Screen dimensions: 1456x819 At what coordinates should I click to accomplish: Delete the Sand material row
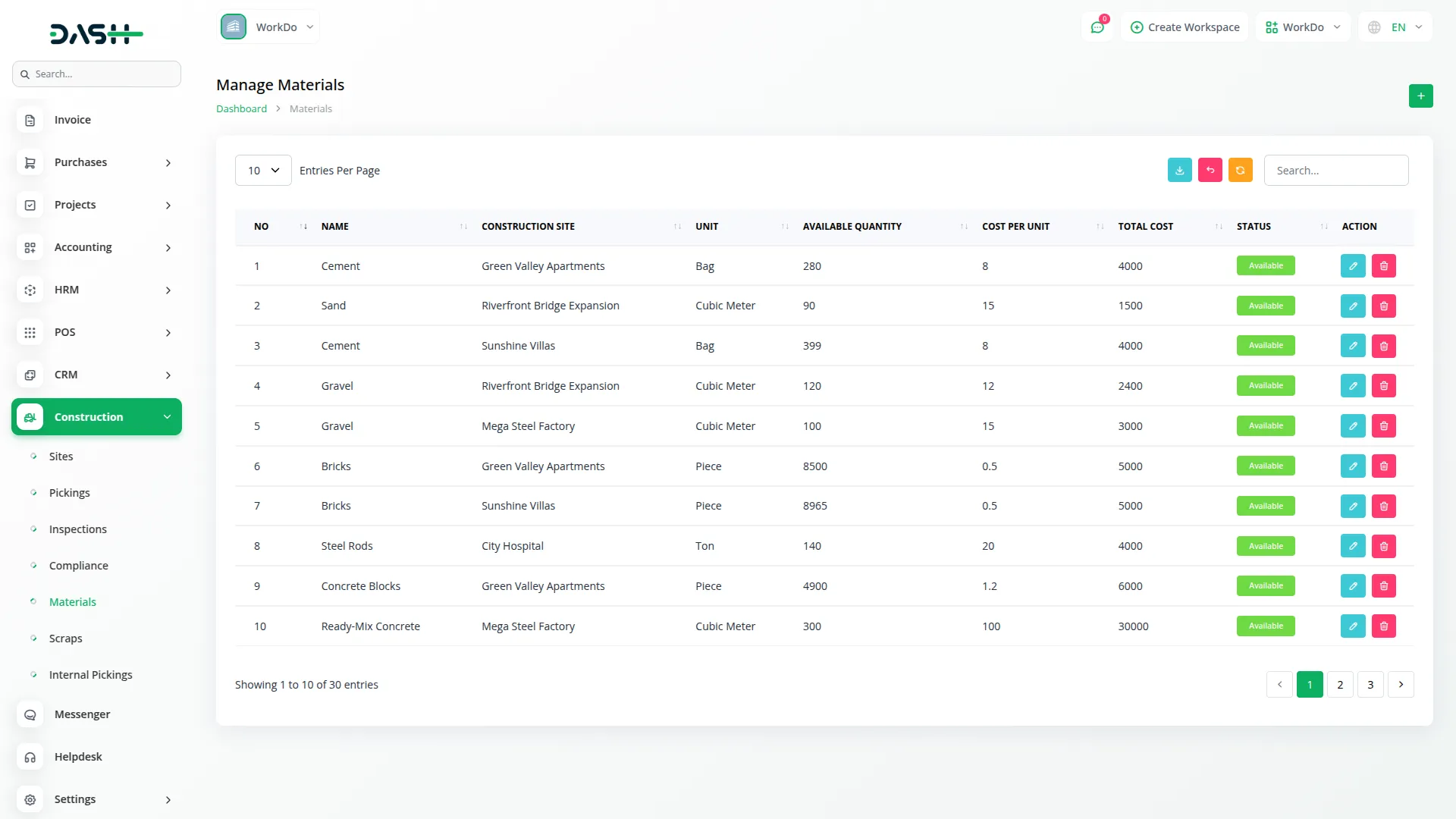click(1383, 306)
